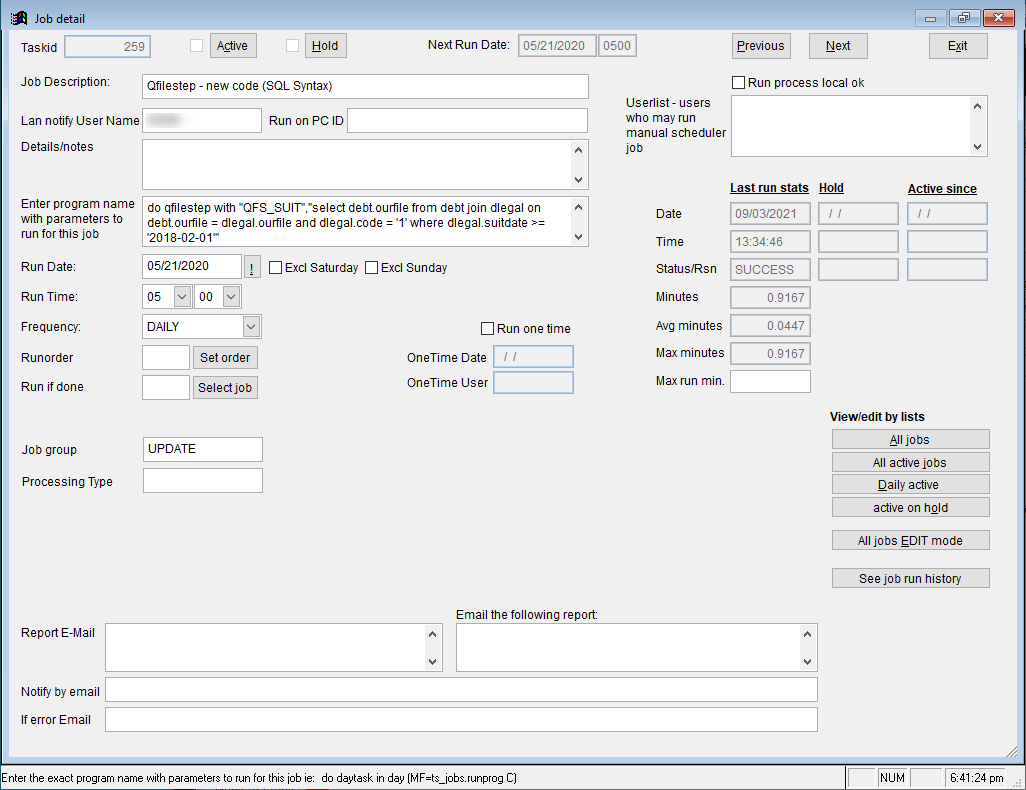1026x790 pixels.
Task: Go to Next job
Action: [x=838, y=46]
